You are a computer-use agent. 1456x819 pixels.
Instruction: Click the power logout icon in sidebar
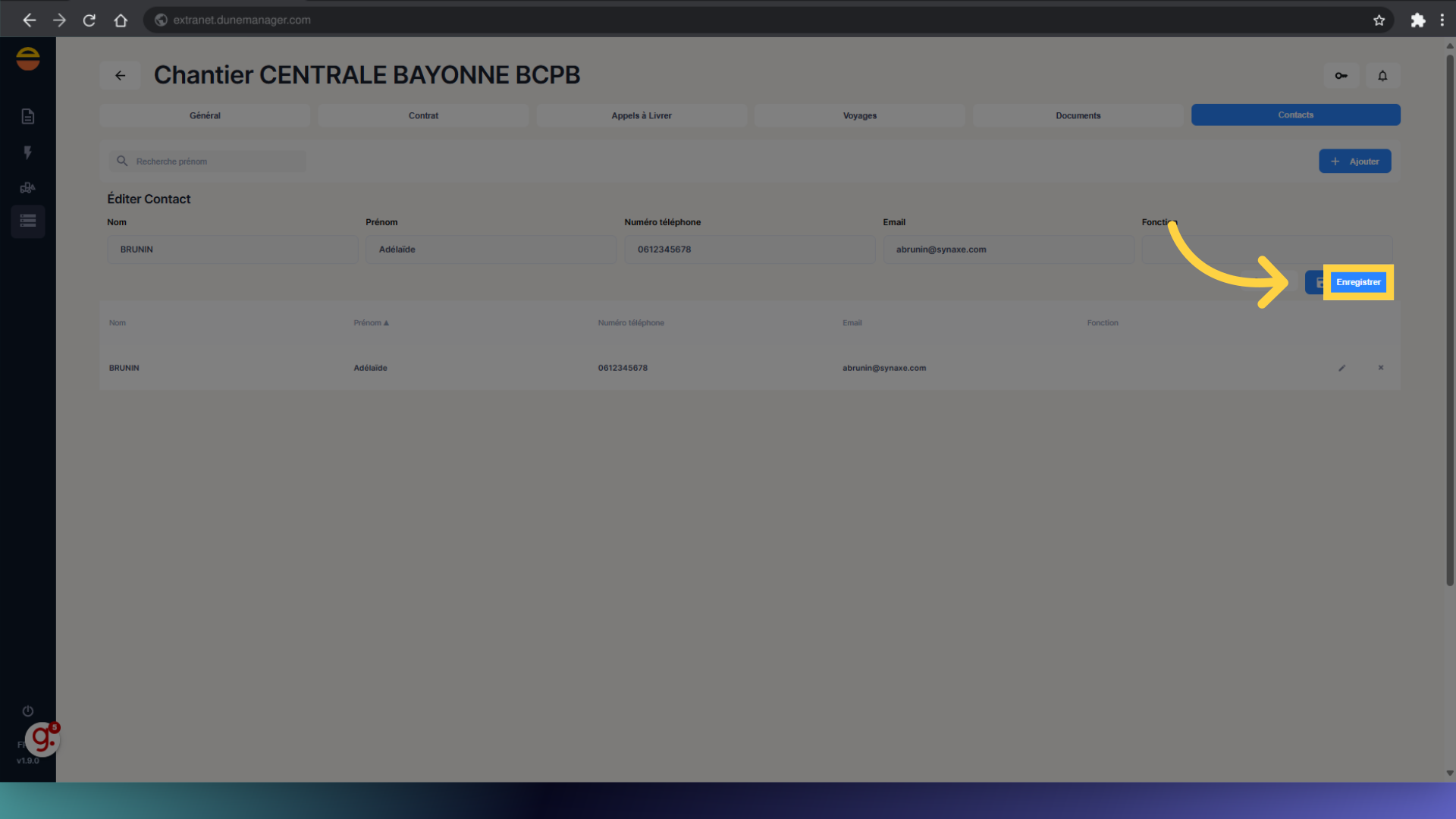coord(28,711)
